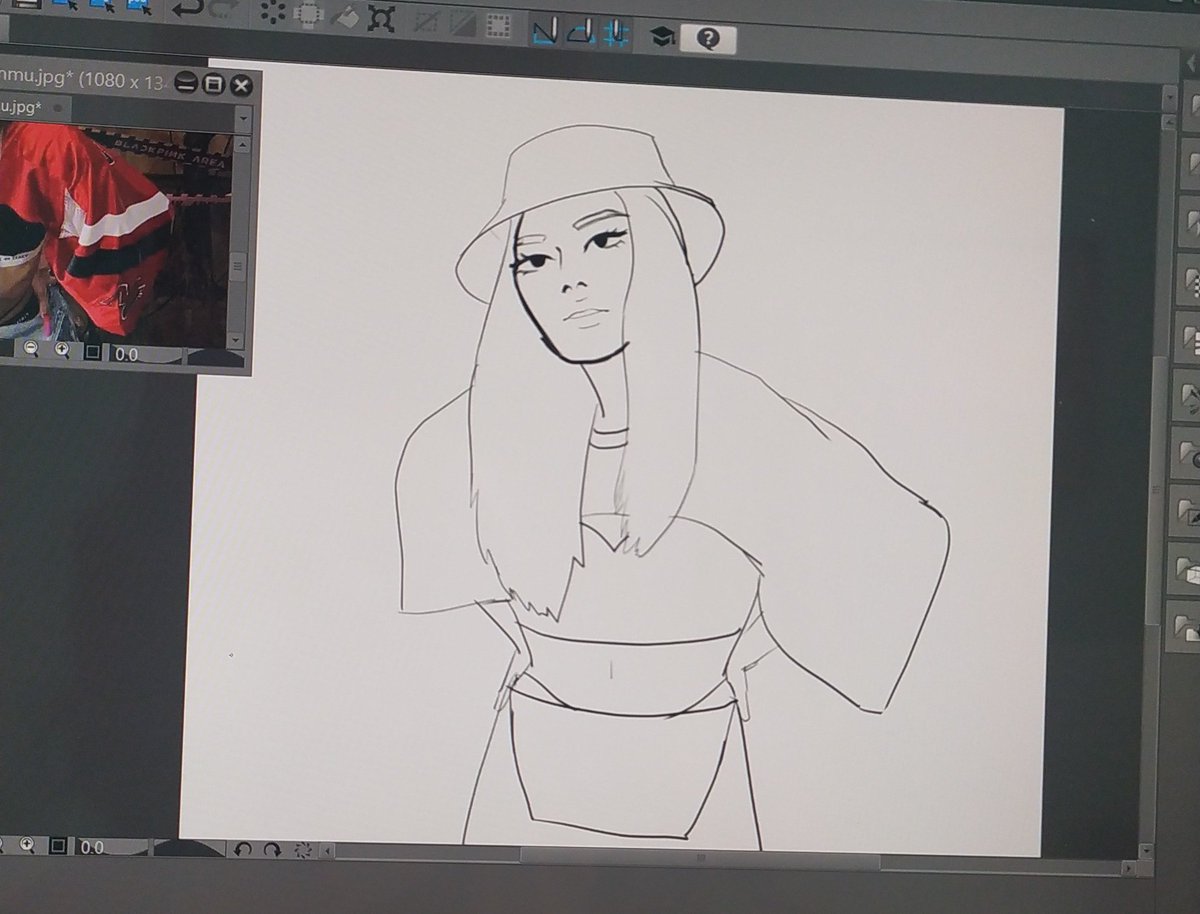Screen dimensions: 1200x914
Task: Click the crossed-arrows move icon on the toolbar
Action: tap(383, 13)
